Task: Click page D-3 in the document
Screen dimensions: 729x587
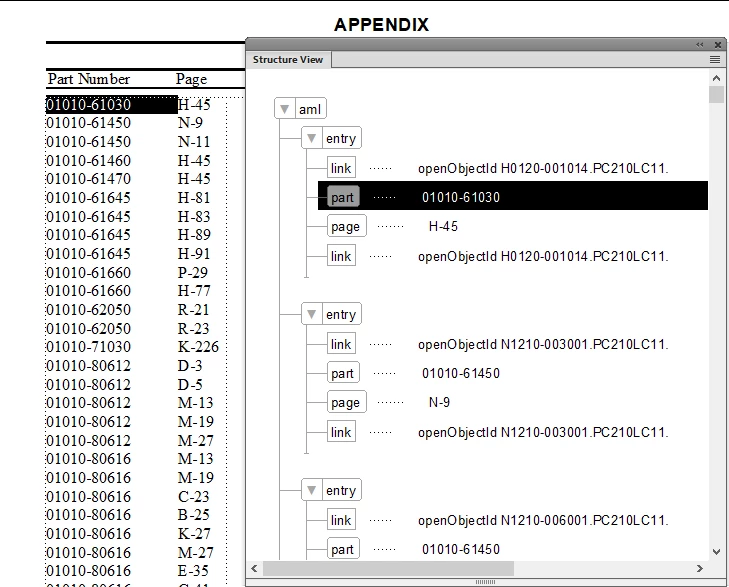Action: 190,366
